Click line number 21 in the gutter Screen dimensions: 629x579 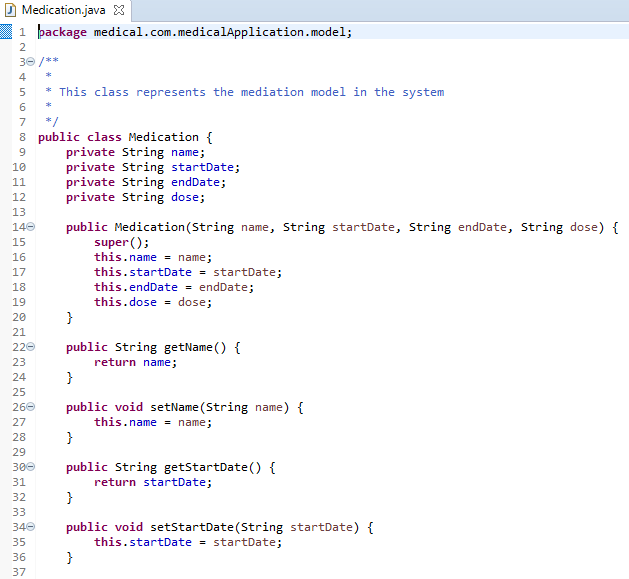[19, 332]
